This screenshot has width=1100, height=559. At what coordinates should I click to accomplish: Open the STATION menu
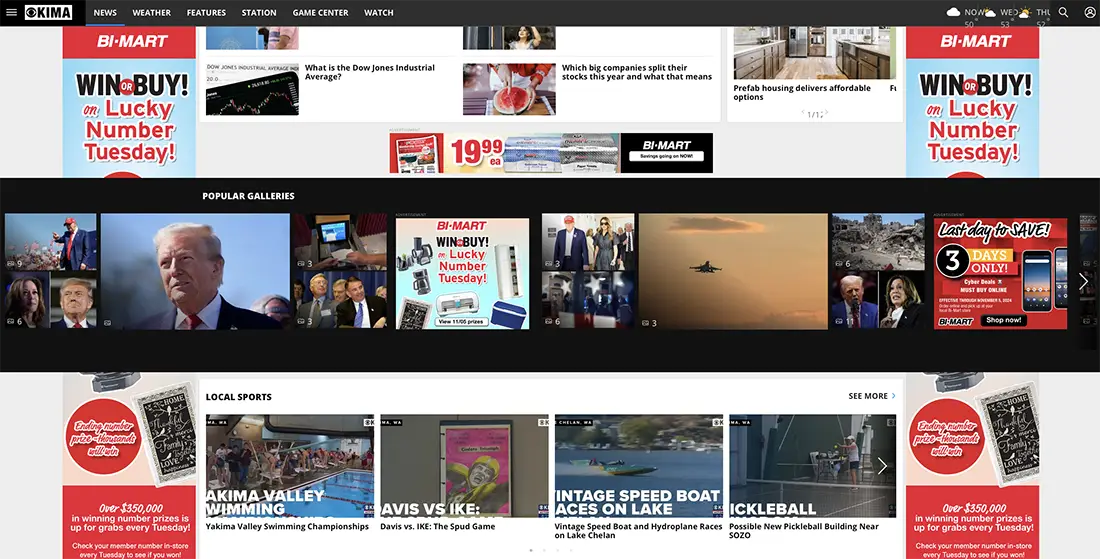(259, 13)
